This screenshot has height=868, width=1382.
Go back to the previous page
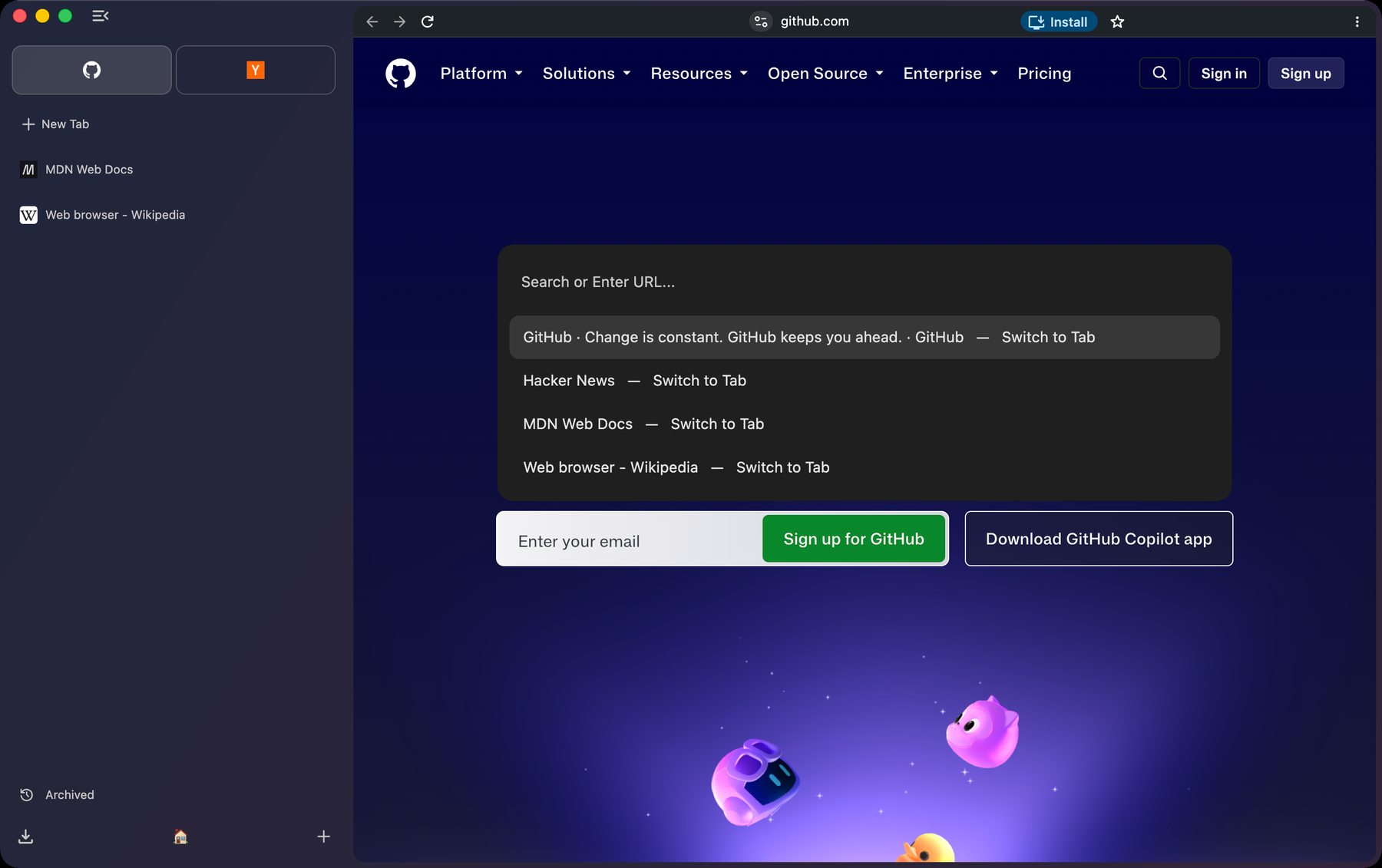pos(372,21)
